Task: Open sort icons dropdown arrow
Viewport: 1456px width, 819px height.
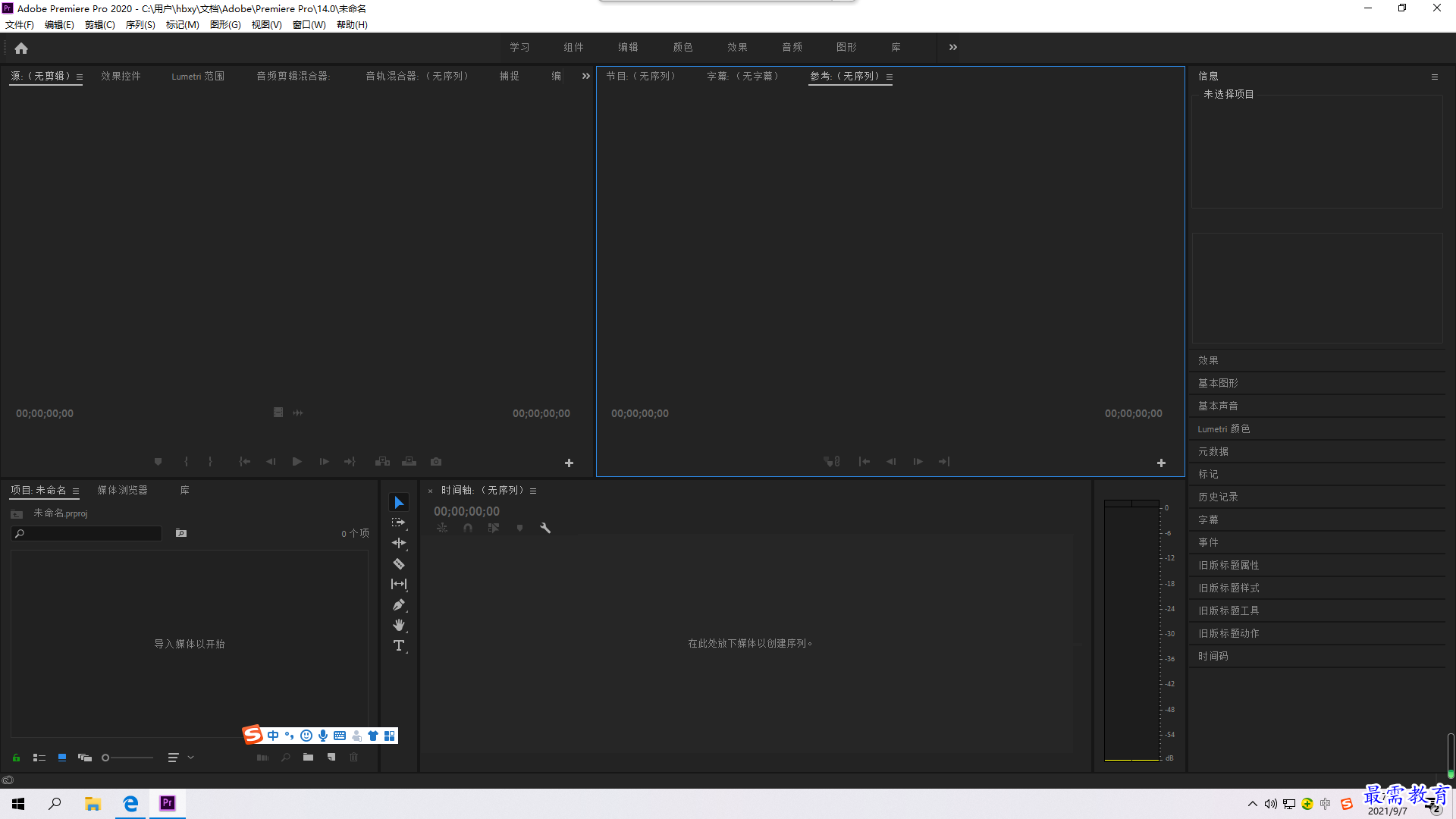Action: pos(191,758)
